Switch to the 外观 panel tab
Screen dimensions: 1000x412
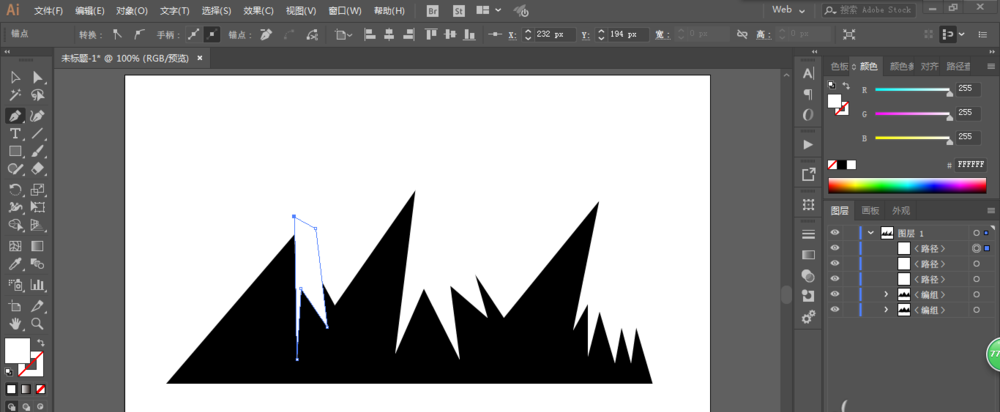point(901,210)
